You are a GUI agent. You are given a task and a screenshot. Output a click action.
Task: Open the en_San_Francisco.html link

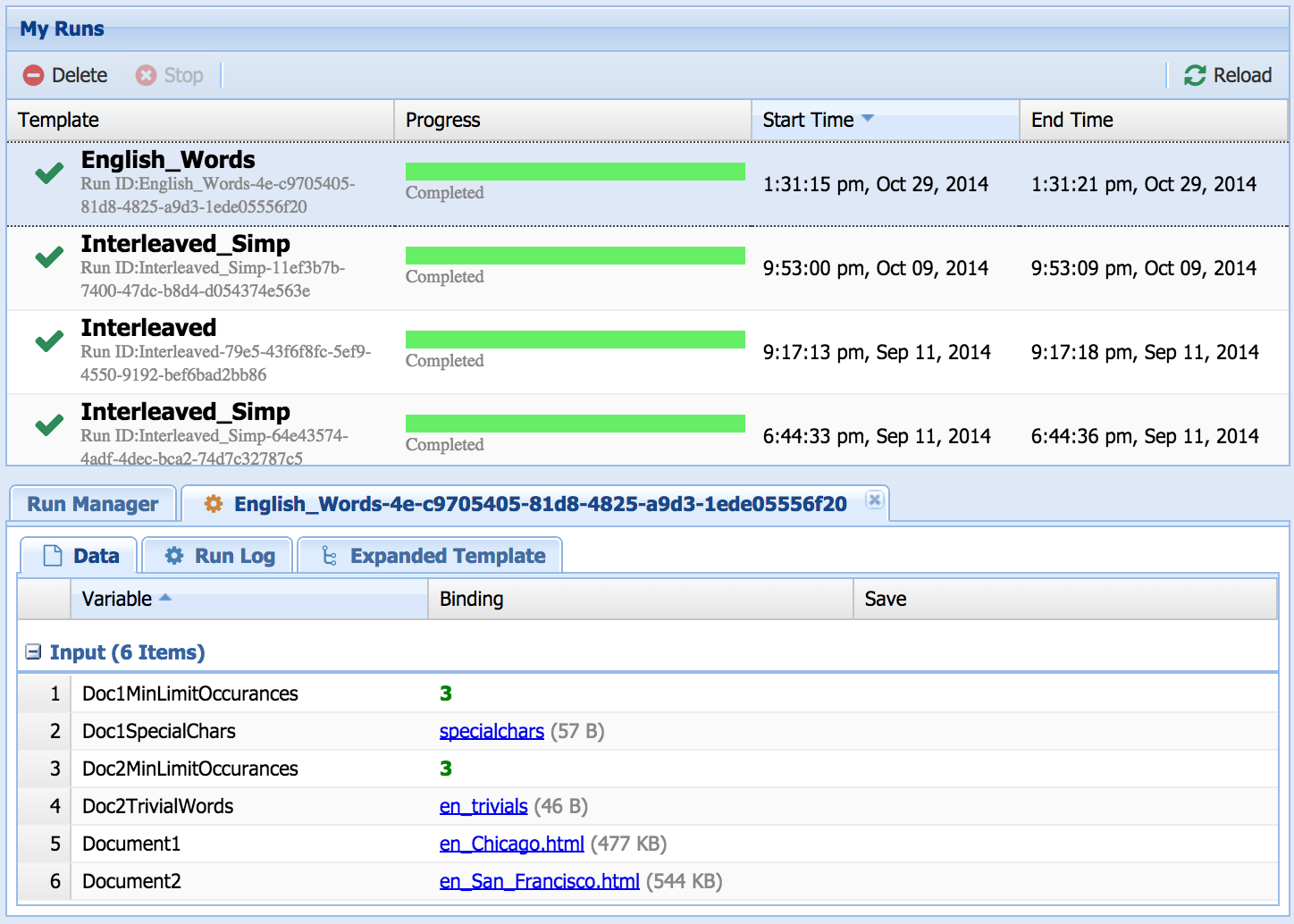539,881
